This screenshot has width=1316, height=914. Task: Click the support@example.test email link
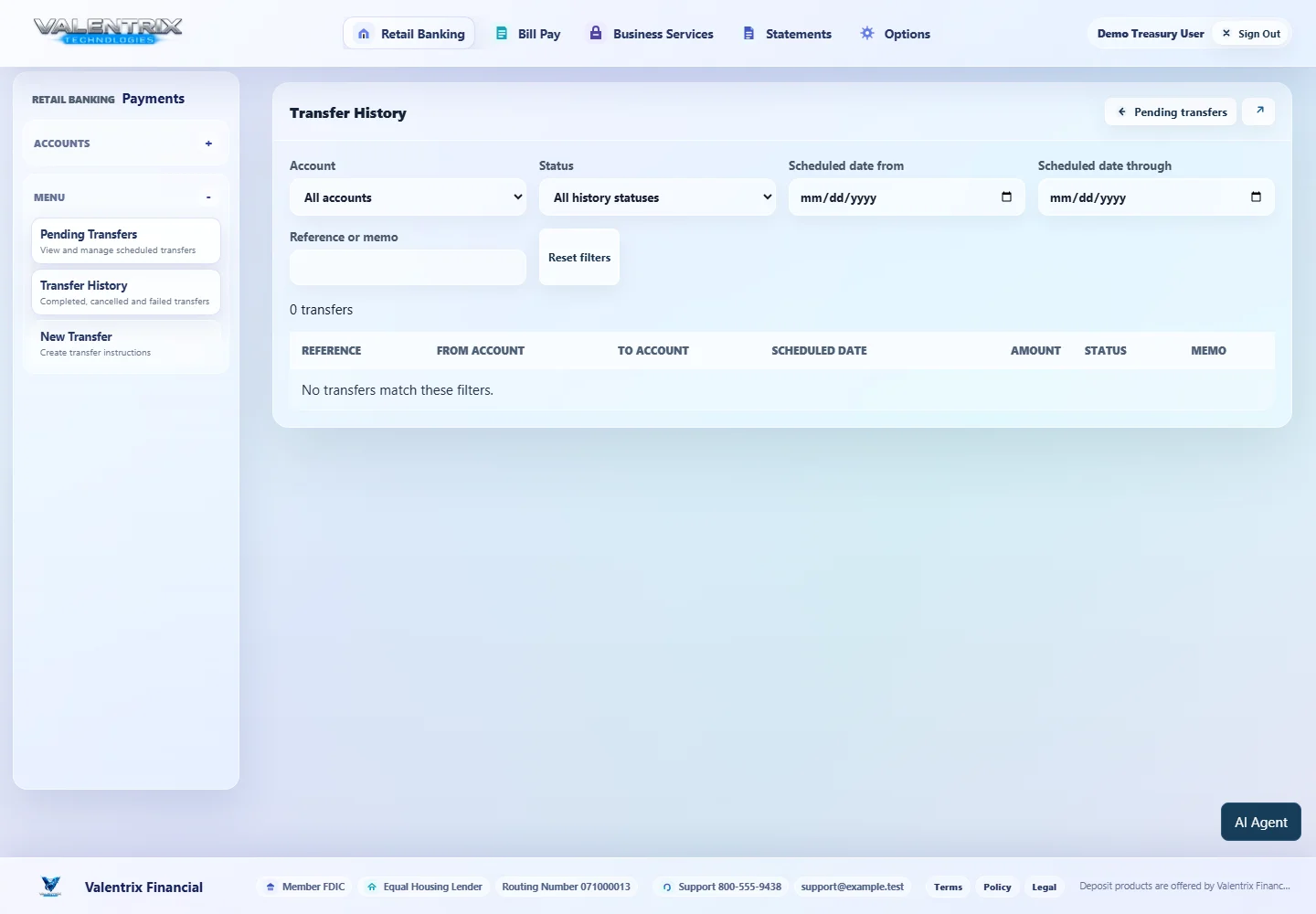[852, 887]
